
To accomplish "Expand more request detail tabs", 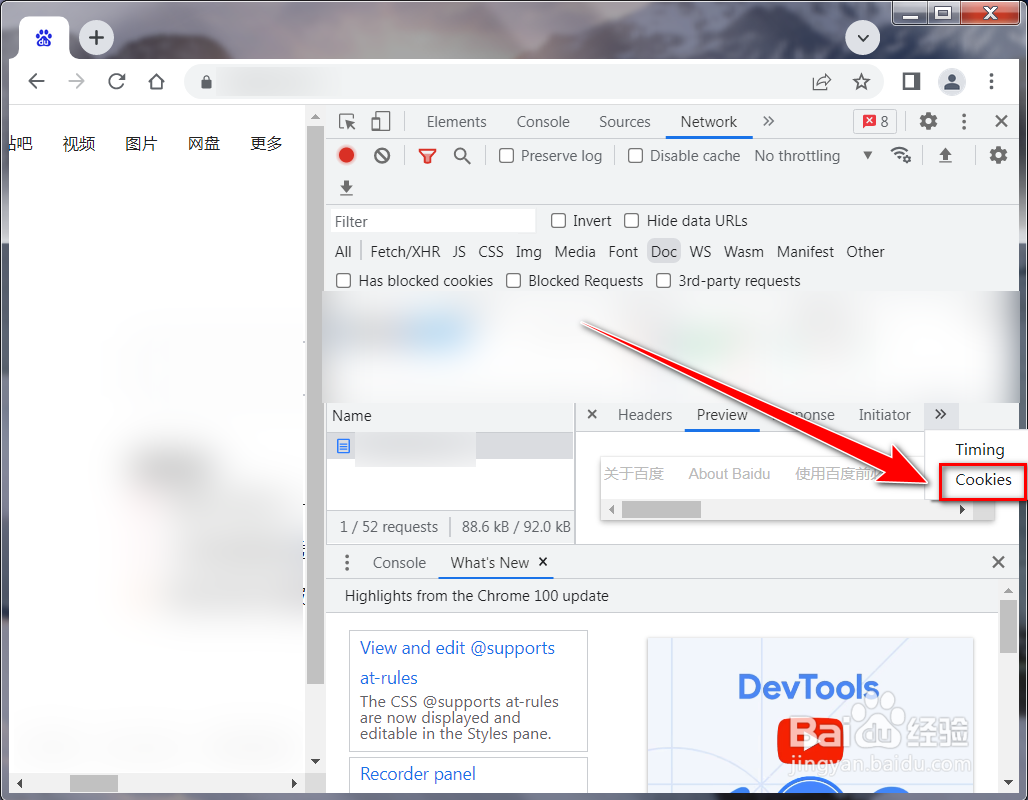I will [x=941, y=414].
